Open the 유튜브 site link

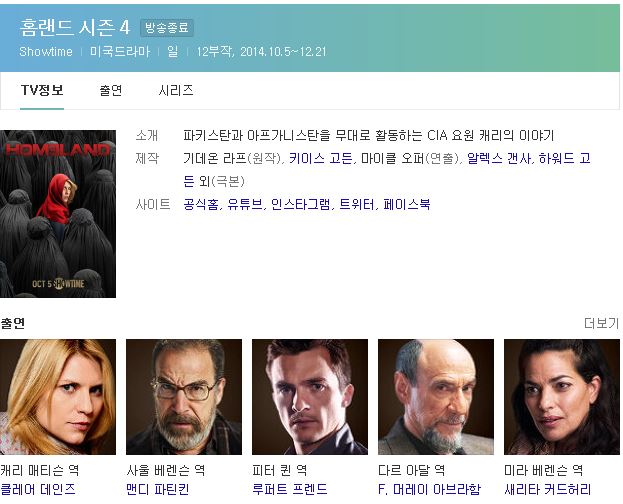(x=245, y=204)
